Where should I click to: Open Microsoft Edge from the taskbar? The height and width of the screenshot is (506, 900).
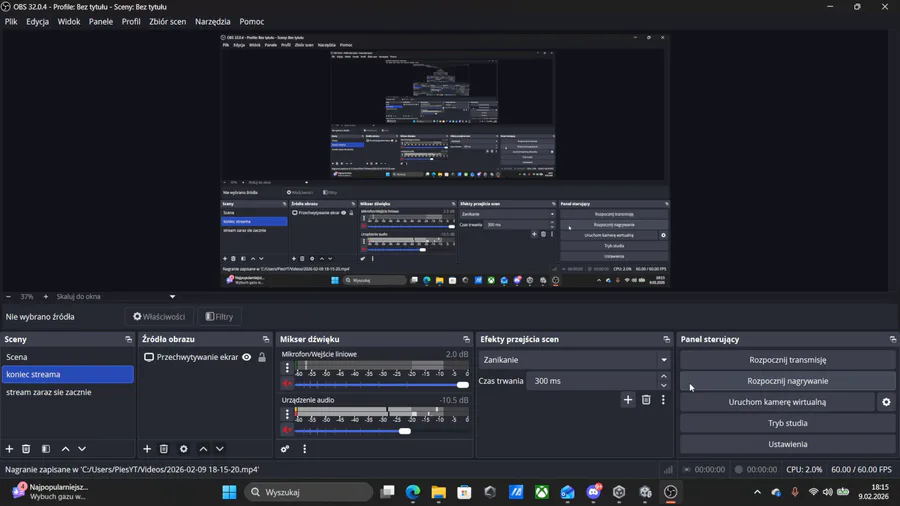click(413, 492)
